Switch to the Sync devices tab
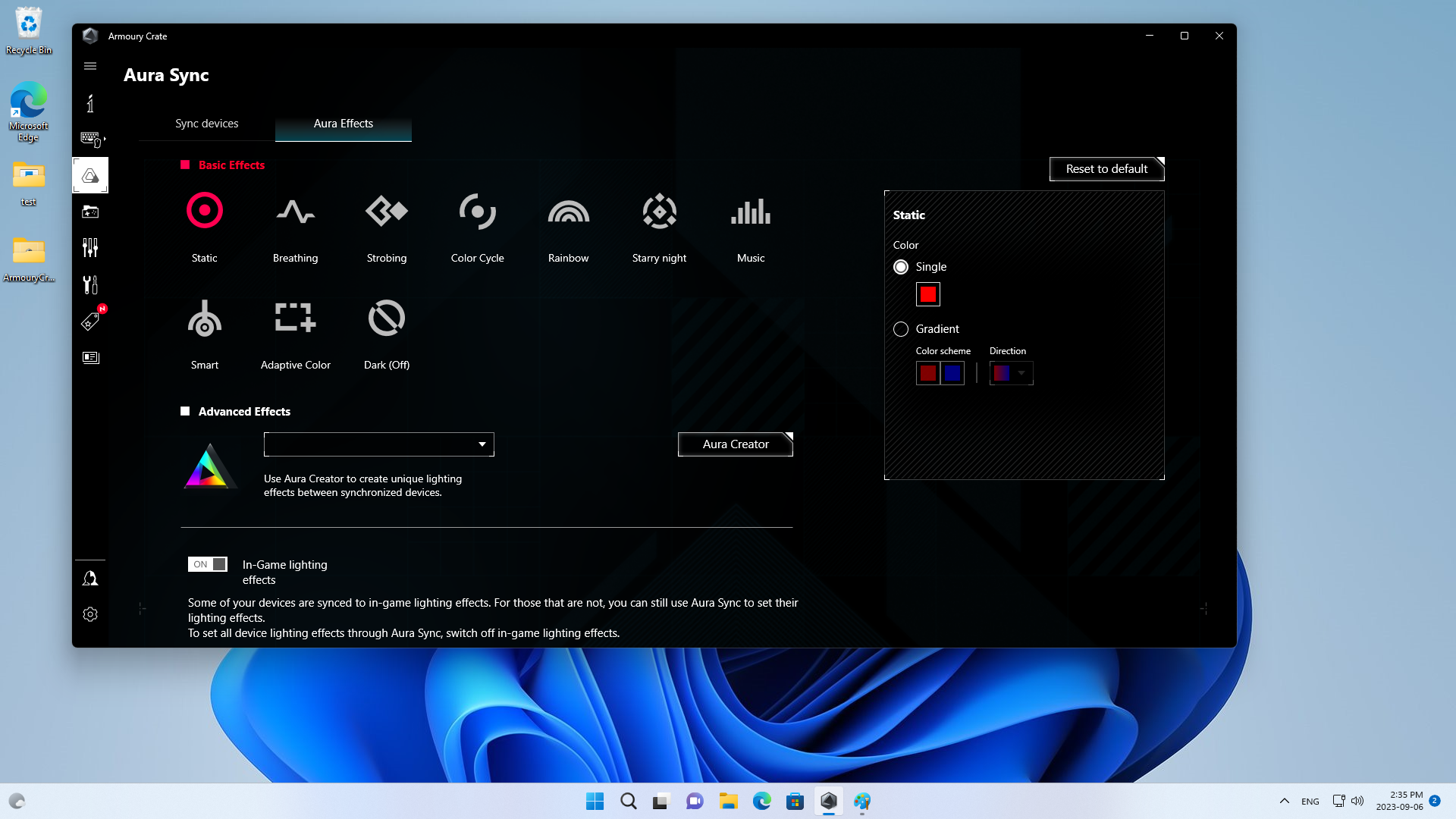Screen dimensions: 1456x819 pyautogui.click(x=207, y=124)
